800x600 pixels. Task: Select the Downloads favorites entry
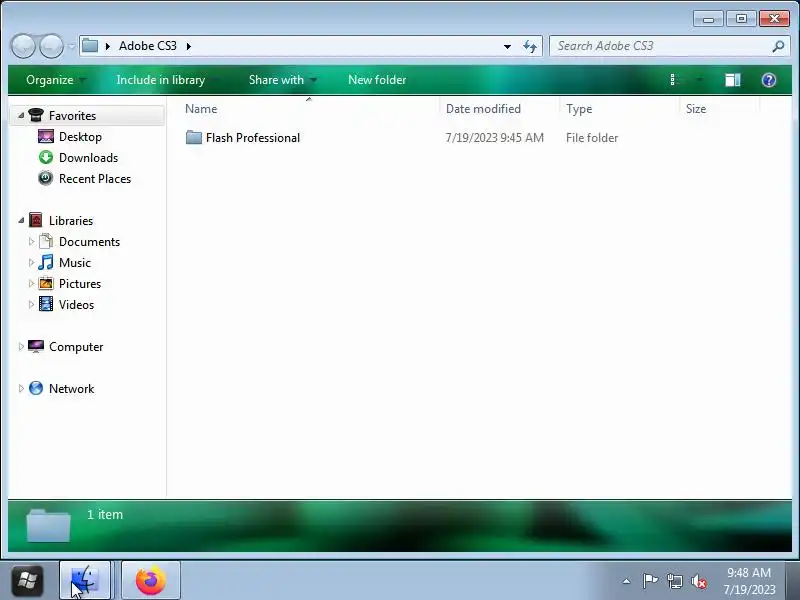pos(88,158)
